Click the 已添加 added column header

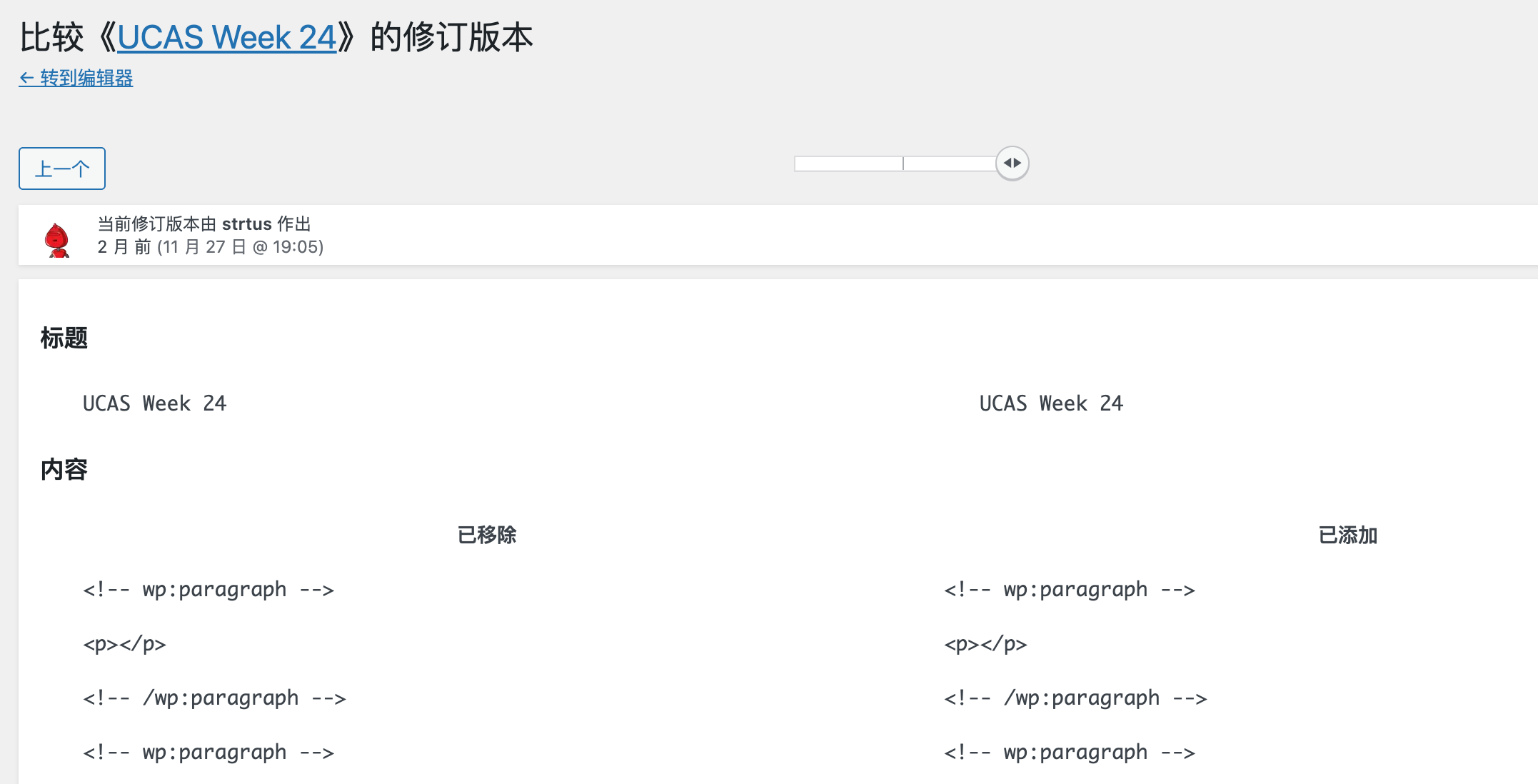coord(1347,535)
